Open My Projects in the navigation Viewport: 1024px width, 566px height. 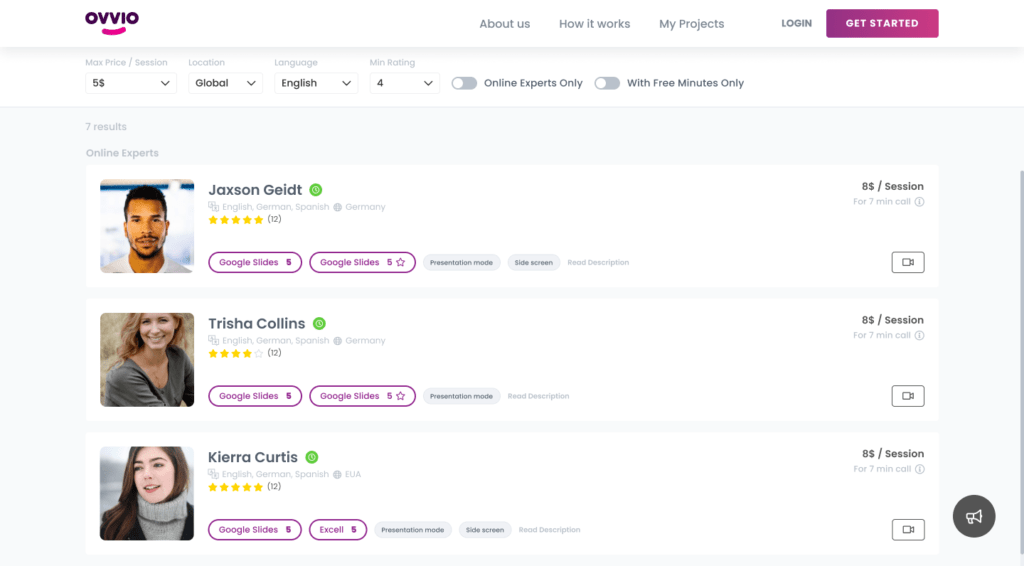(691, 24)
